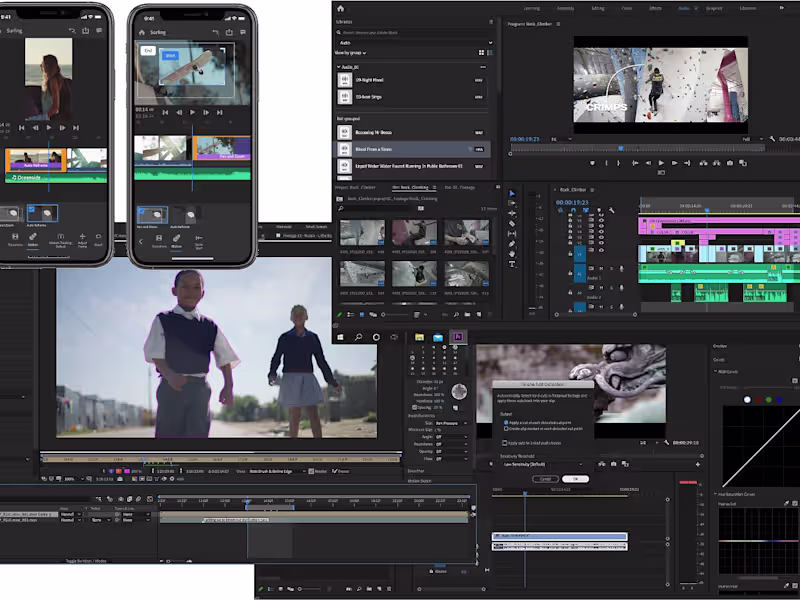Viewport: 800px width, 600px height.
Task: Select the Type tool
Action: click(512, 264)
